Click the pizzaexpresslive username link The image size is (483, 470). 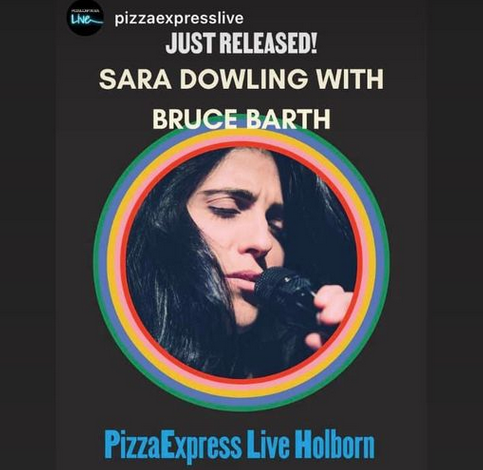(179, 18)
